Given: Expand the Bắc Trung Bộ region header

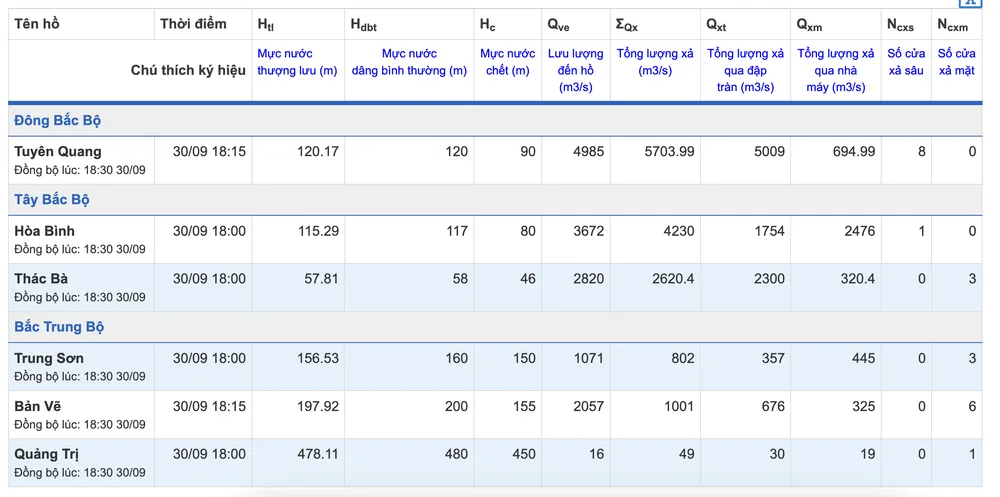Looking at the screenshot, I should [x=59, y=327].
